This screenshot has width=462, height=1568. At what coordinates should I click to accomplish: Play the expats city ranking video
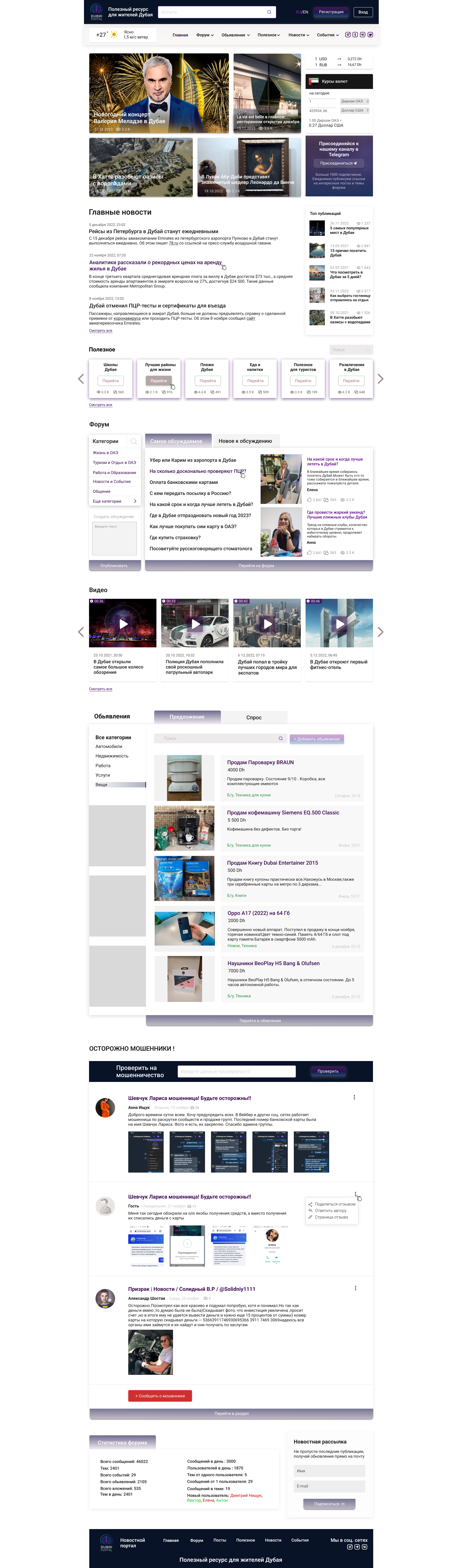(268, 624)
